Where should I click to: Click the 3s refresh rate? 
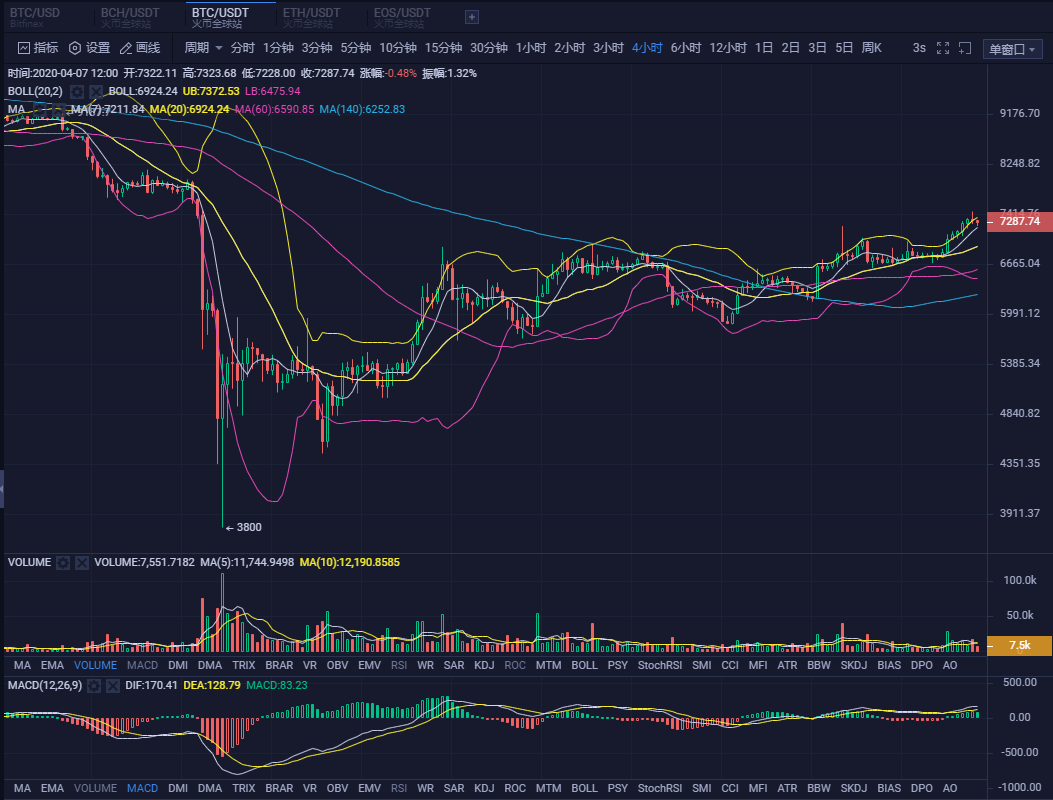[x=919, y=48]
